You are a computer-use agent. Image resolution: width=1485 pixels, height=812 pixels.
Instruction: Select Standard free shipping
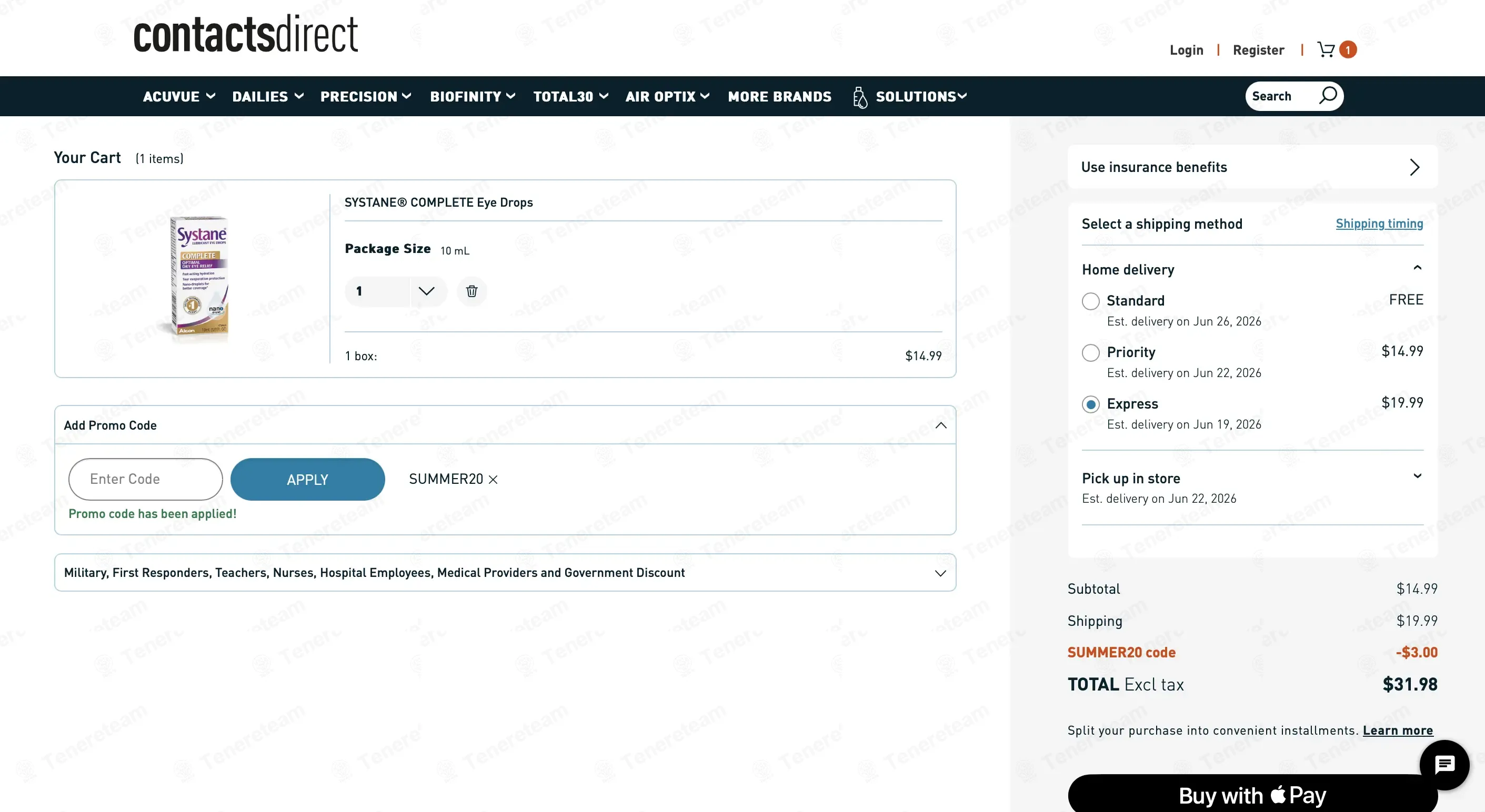coord(1090,301)
